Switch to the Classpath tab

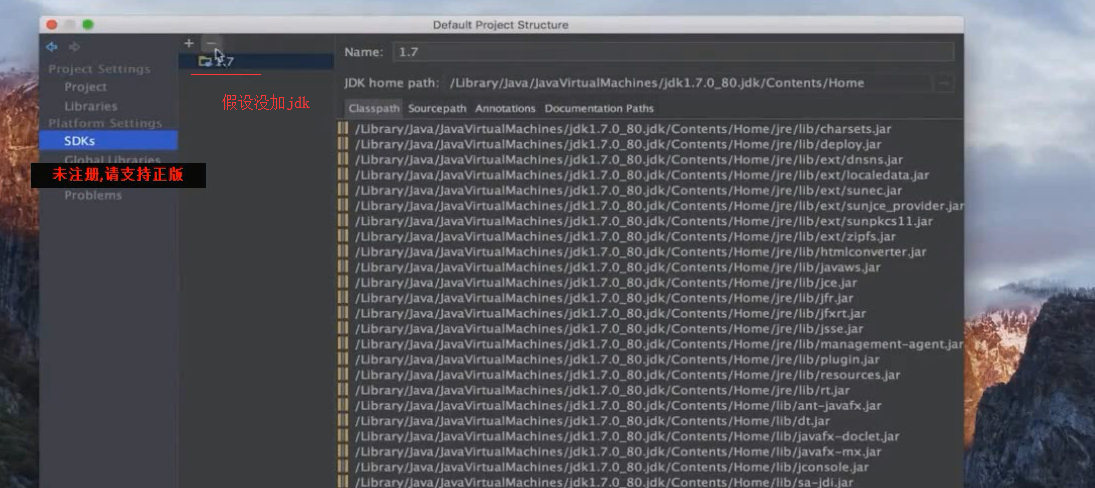coord(374,108)
